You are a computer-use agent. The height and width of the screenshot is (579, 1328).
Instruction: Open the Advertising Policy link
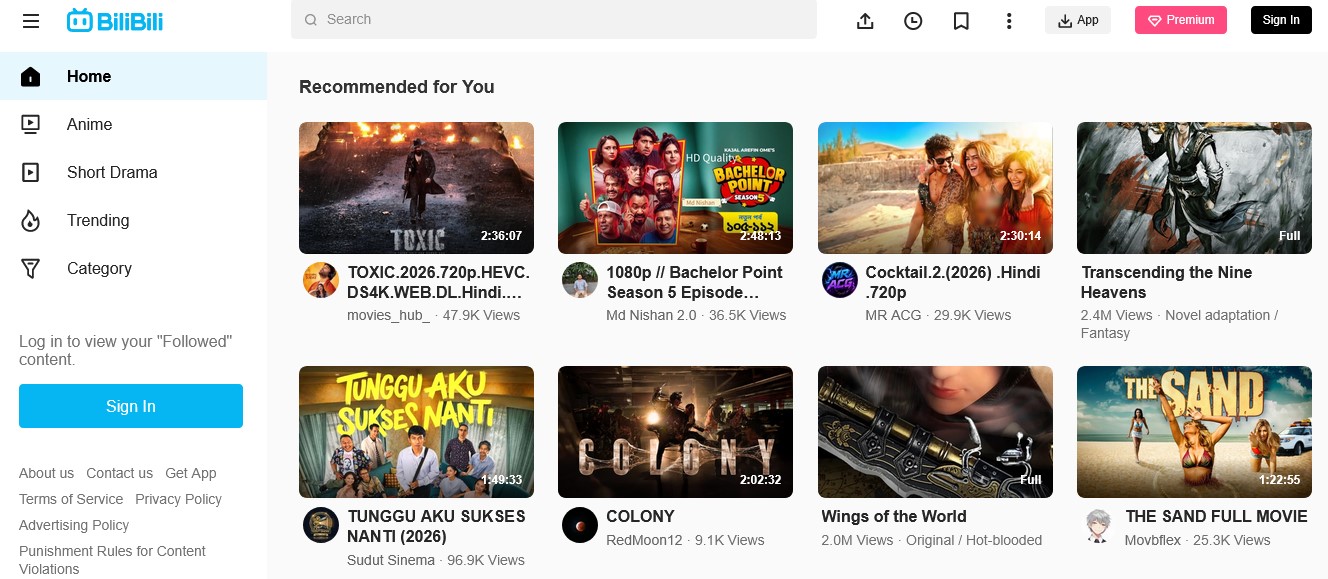point(74,525)
